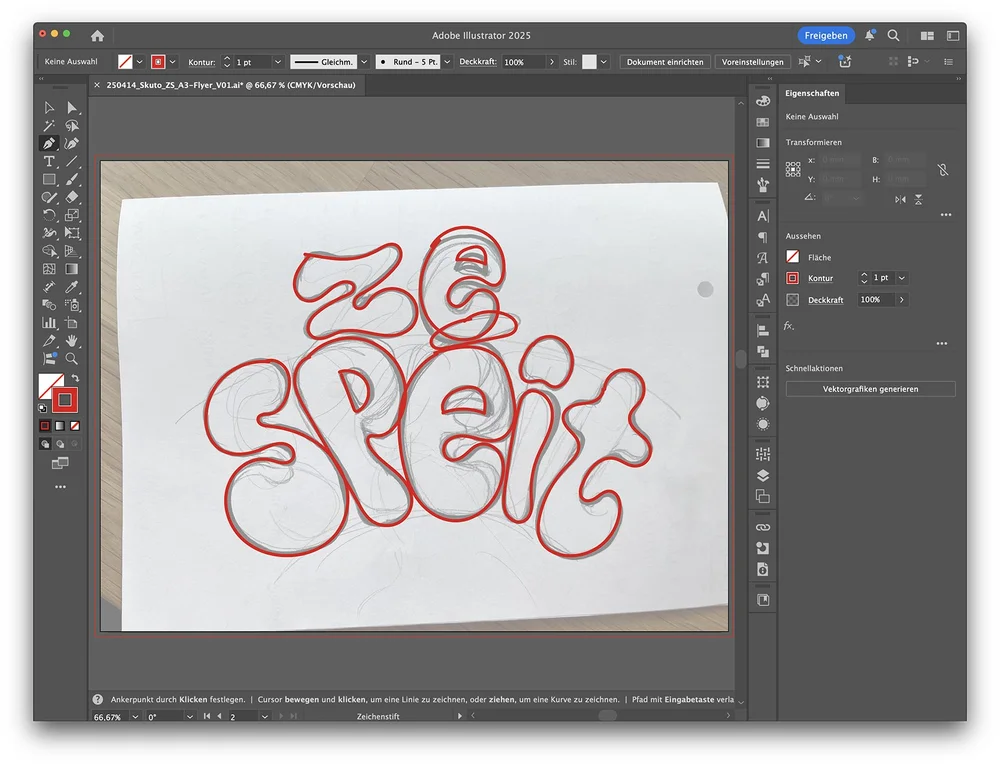Image resolution: width=1000 pixels, height=765 pixels.
Task: Open the Color palette panel icon
Action: pyautogui.click(x=763, y=101)
